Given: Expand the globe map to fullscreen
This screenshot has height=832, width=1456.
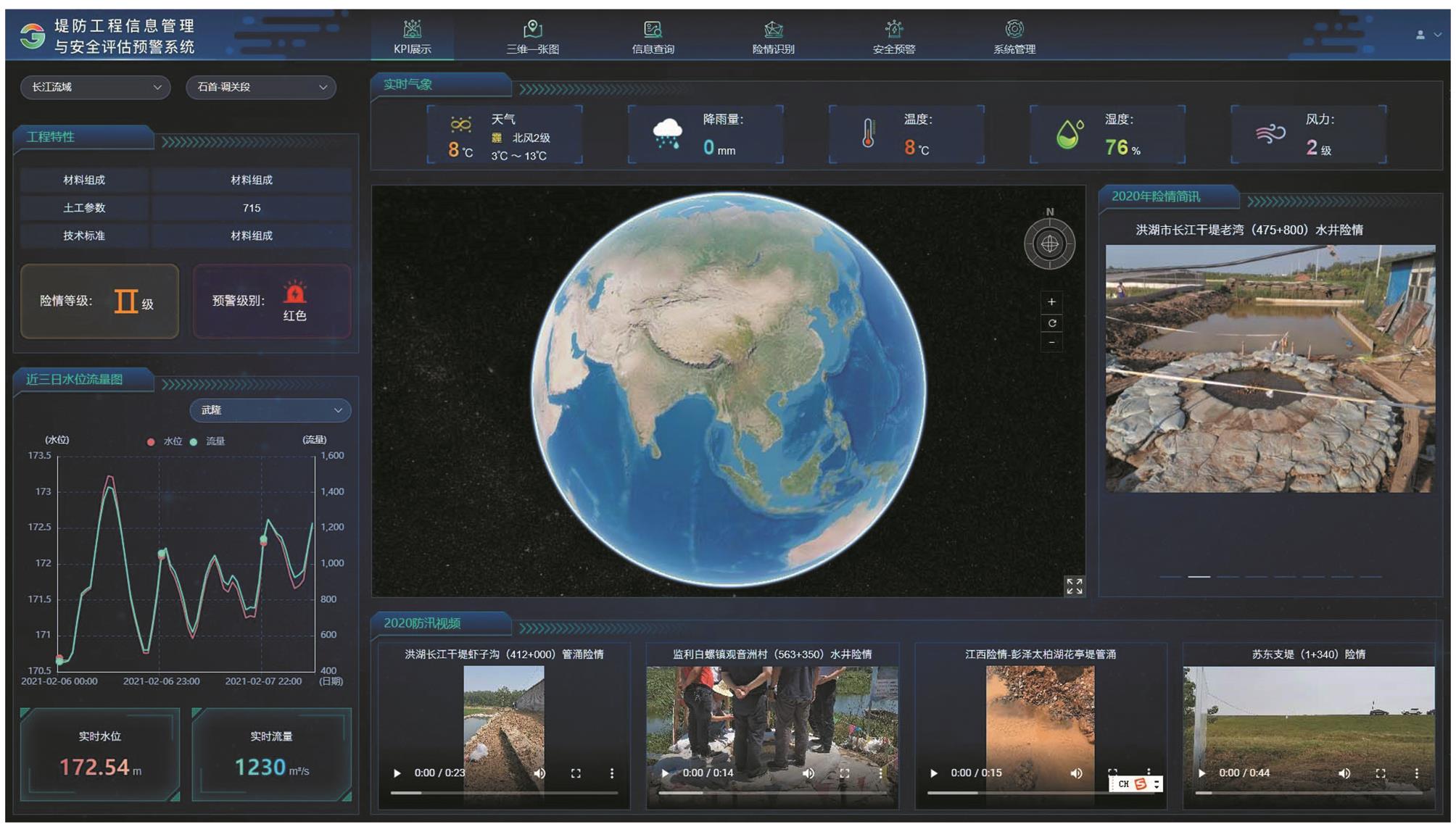Looking at the screenshot, I should point(1074,586).
